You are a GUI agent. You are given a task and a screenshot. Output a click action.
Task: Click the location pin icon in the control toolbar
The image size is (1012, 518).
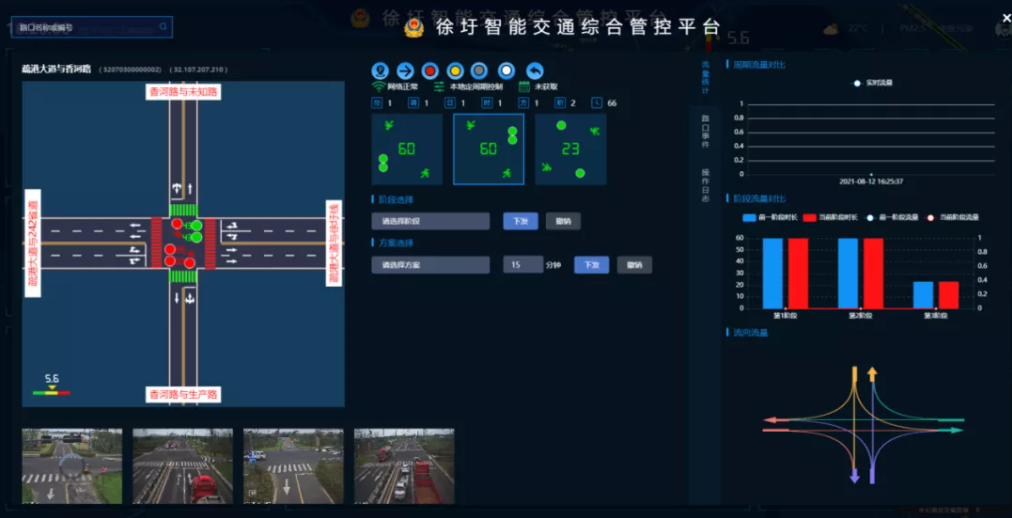coord(380,70)
